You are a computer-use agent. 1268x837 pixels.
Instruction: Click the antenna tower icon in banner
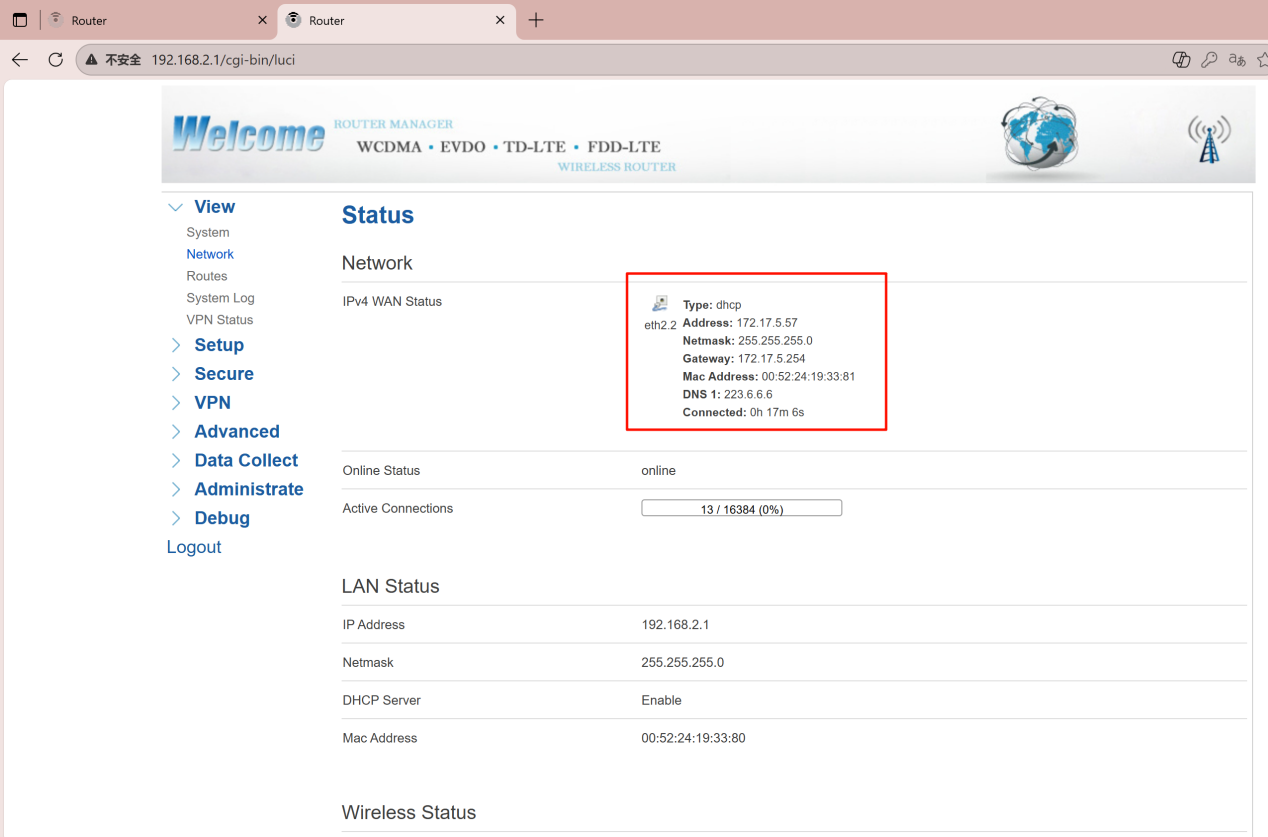[x=1209, y=140]
